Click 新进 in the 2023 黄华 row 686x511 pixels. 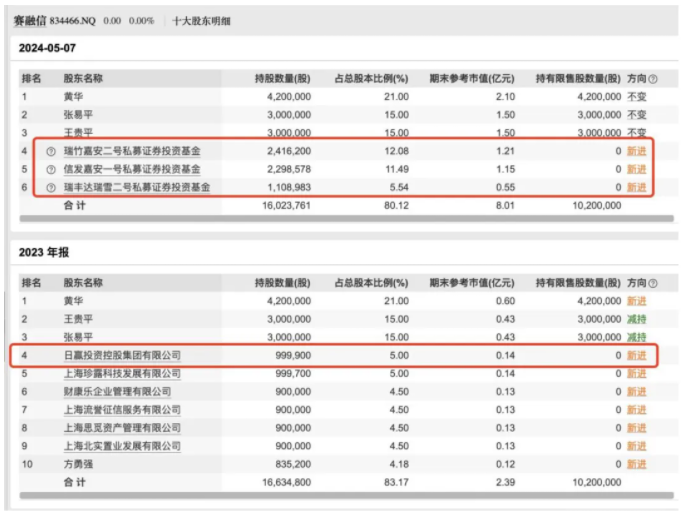637,301
